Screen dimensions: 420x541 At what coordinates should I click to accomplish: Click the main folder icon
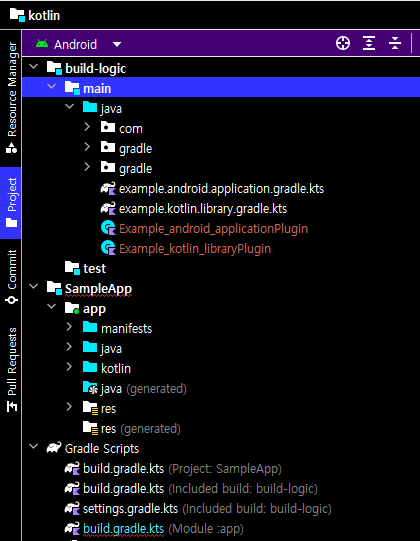72,88
